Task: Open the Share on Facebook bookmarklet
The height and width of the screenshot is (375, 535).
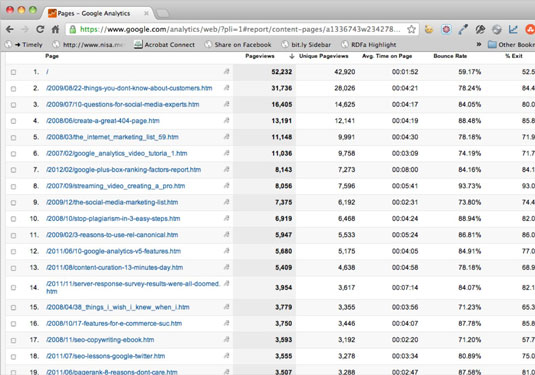Action: [x=238, y=44]
